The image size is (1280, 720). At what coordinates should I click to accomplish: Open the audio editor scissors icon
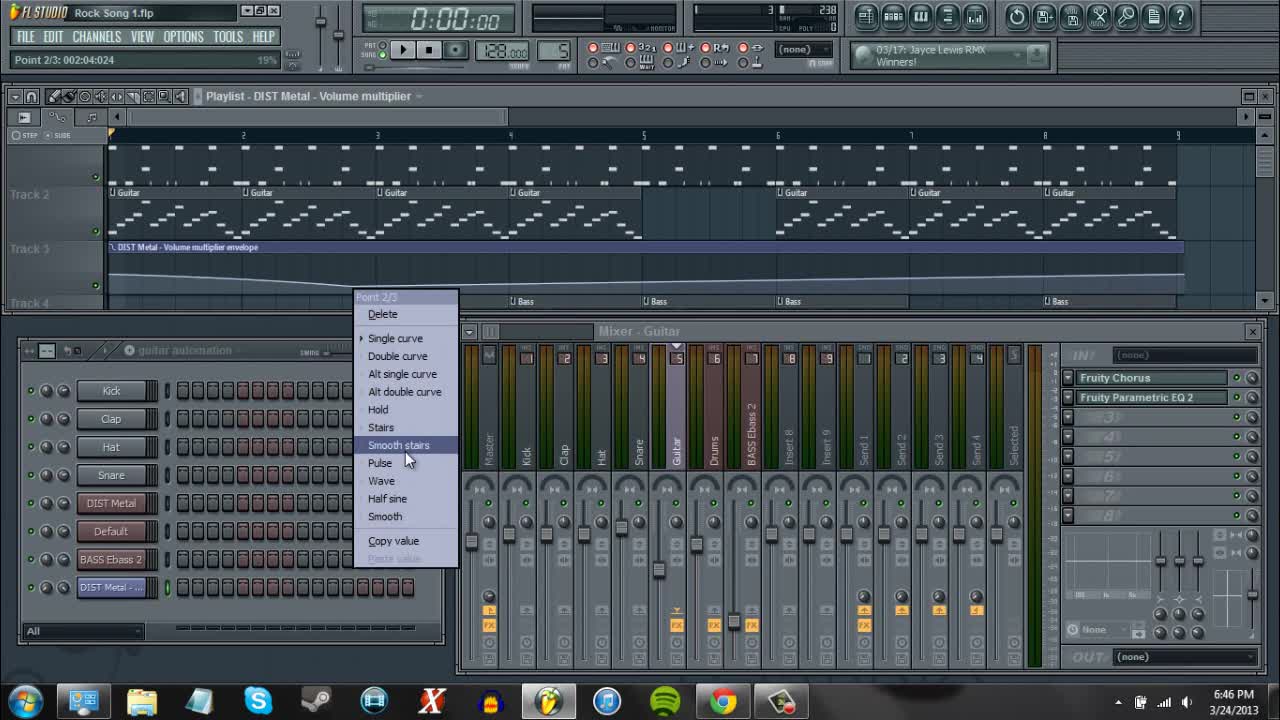(x=1099, y=16)
